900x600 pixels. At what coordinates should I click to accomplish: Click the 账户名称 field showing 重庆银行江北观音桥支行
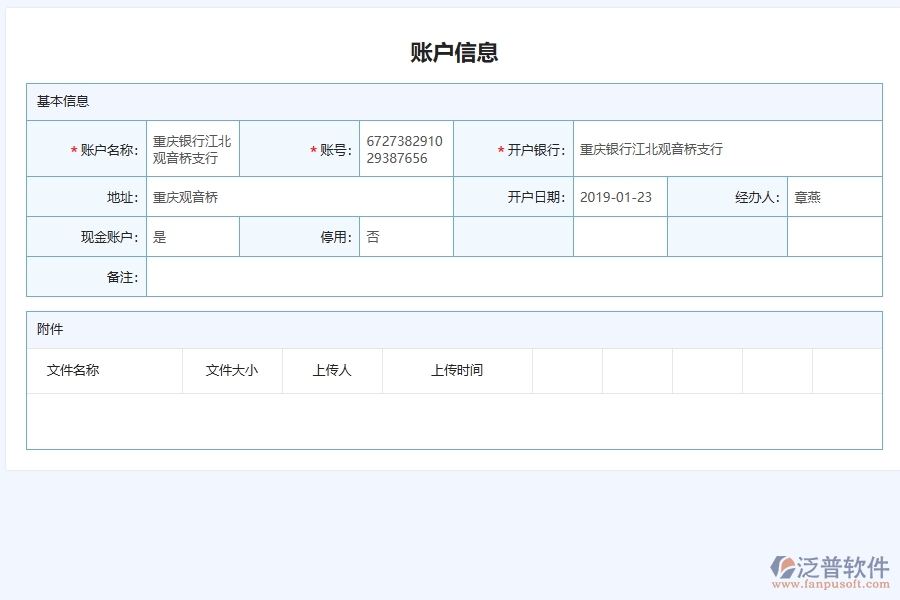[x=192, y=149]
